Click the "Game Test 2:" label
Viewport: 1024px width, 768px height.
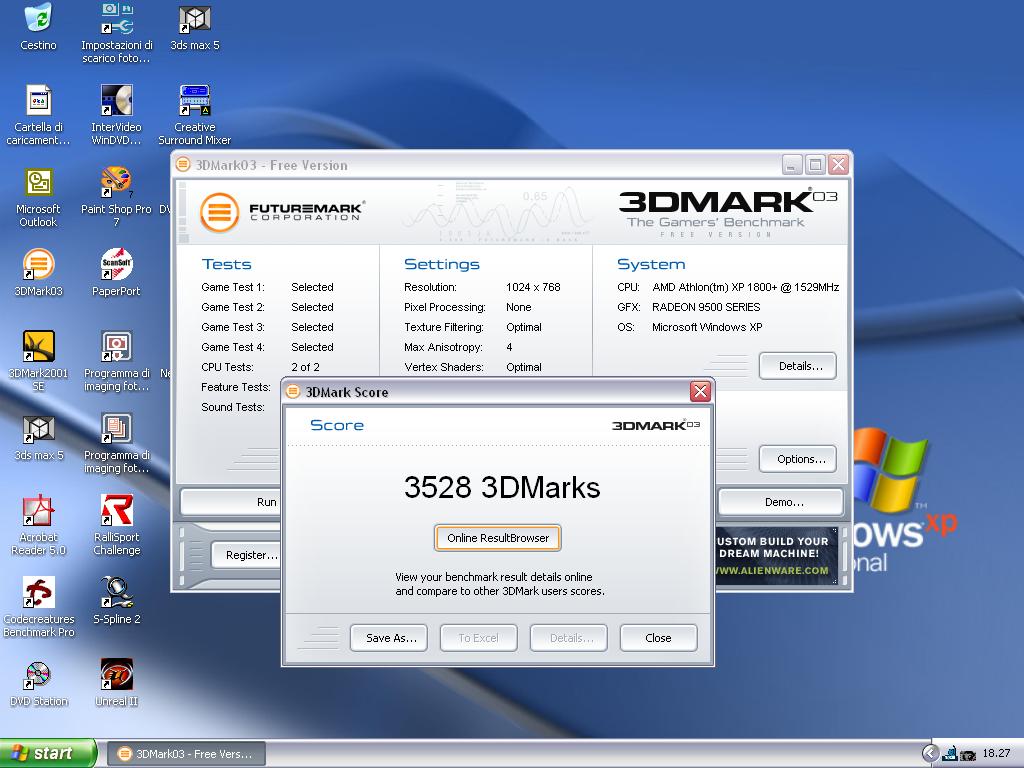[233, 307]
